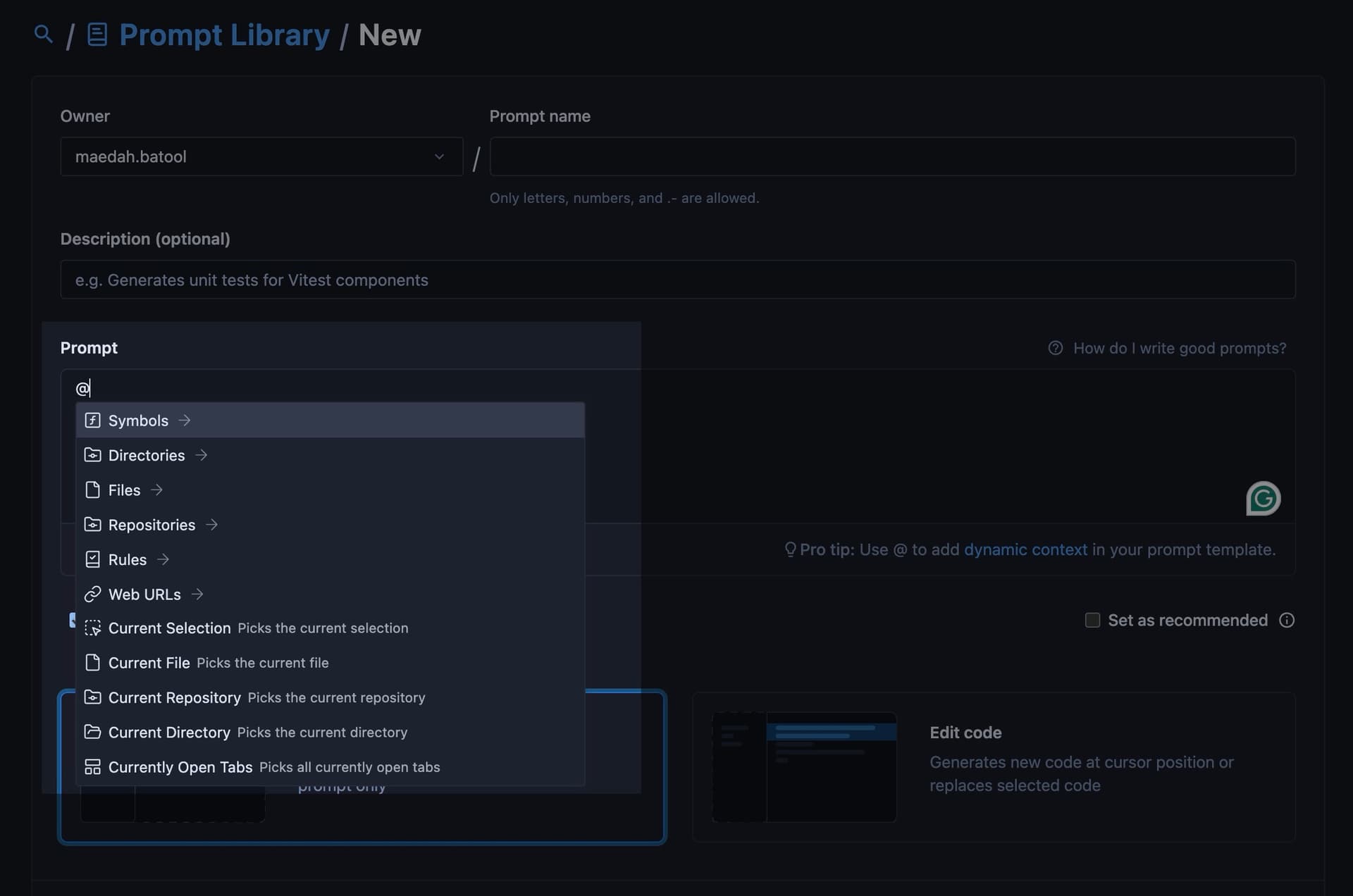Select the Edit code mode card
The image size is (1353, 896).
coord(994,766)
